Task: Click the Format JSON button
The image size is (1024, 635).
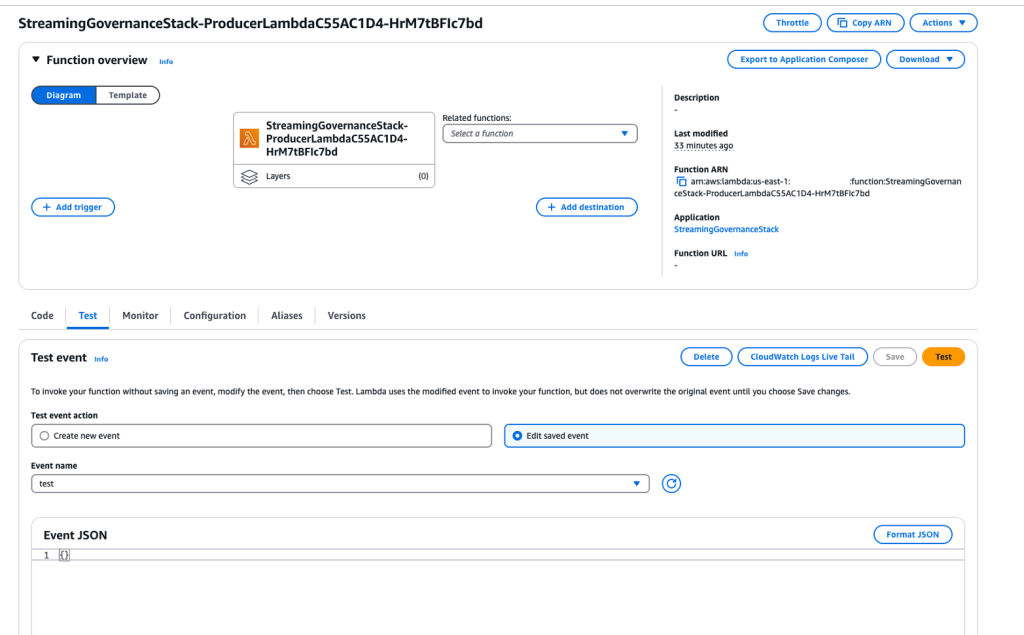Action: click(x=912, y=534)
